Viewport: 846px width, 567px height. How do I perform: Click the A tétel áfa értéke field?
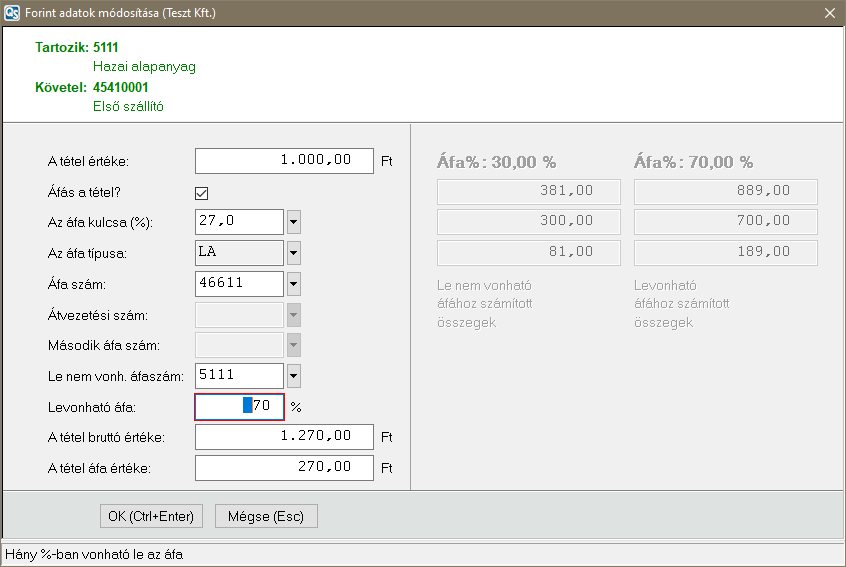[x=284, y=468]
